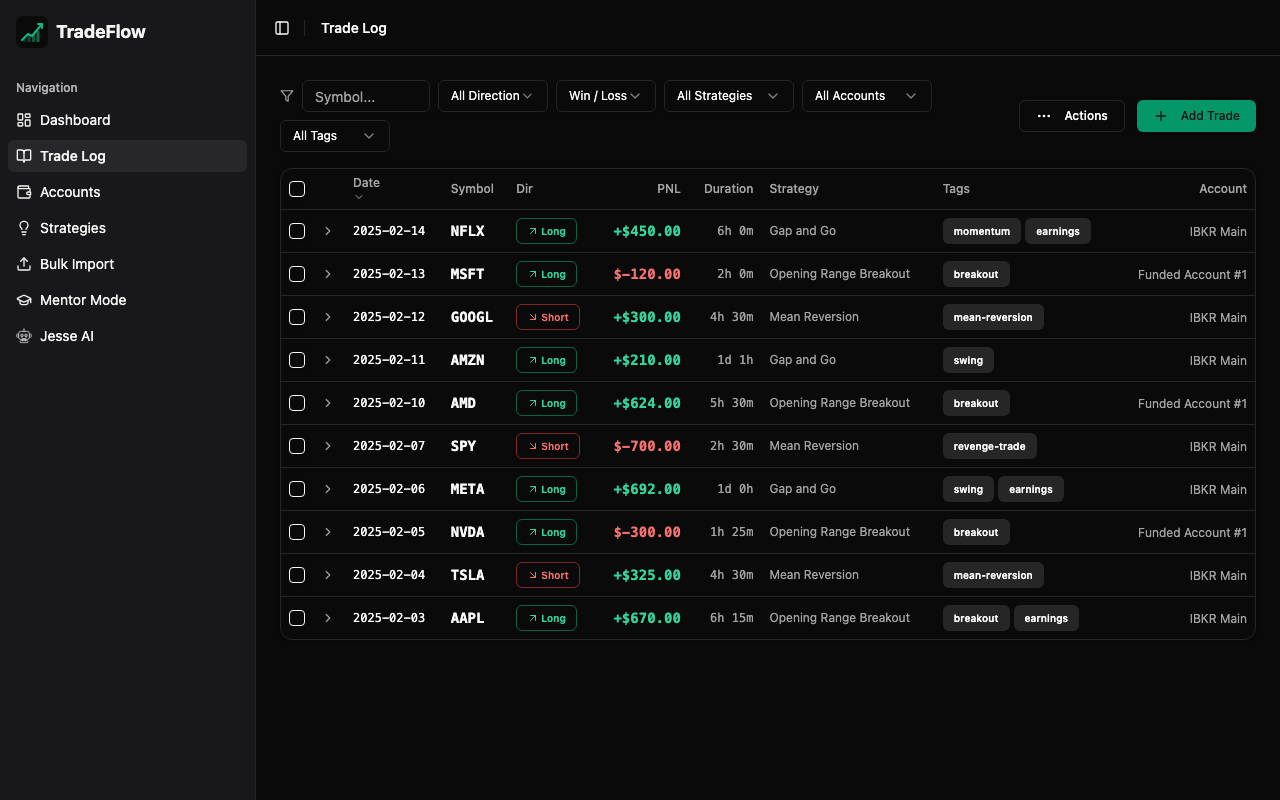Open the All Strategies dropdown
The width and height of the screenshot is (1280, 800).
[728, 95]
